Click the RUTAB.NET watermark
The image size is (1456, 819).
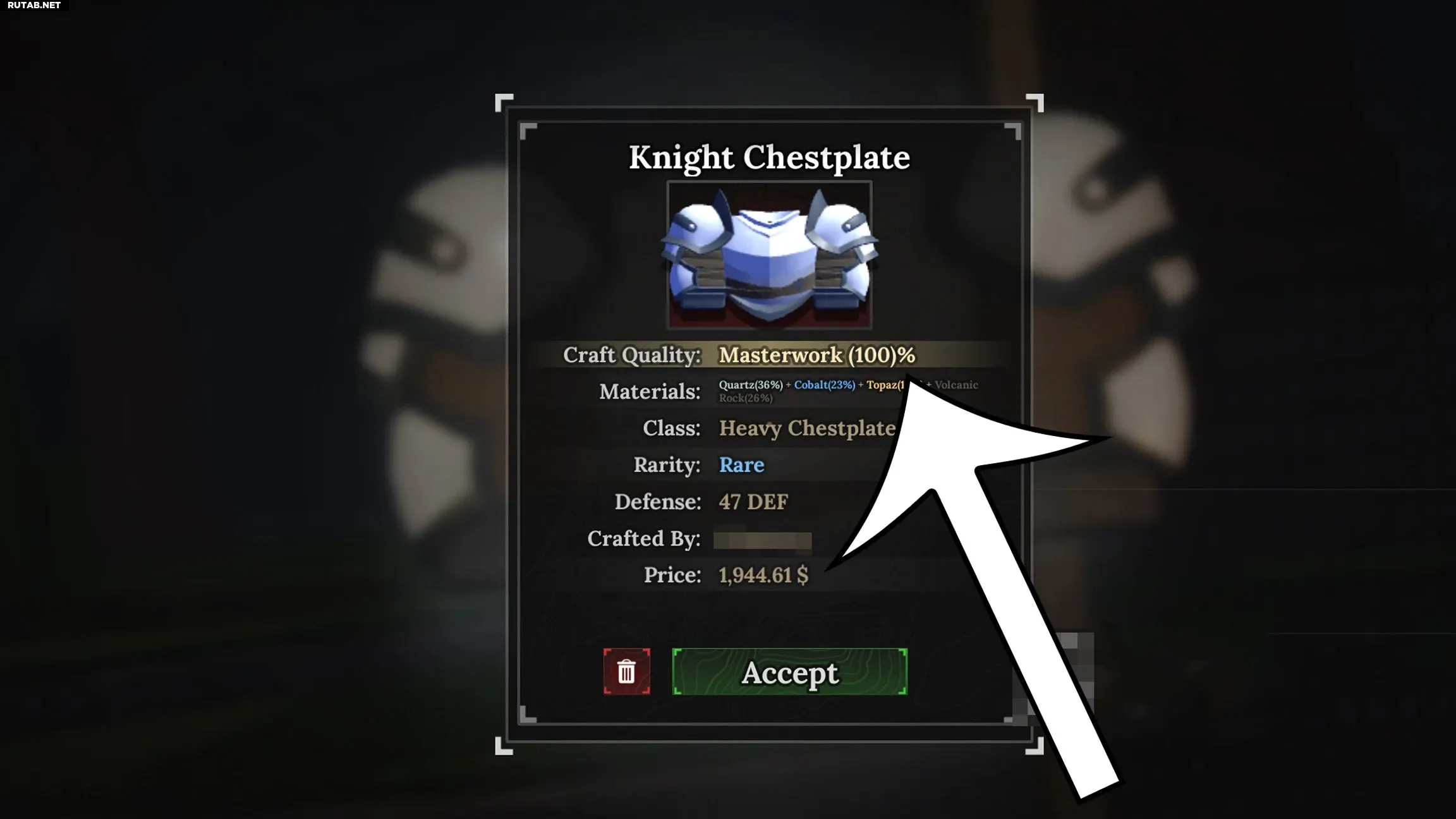34,5
